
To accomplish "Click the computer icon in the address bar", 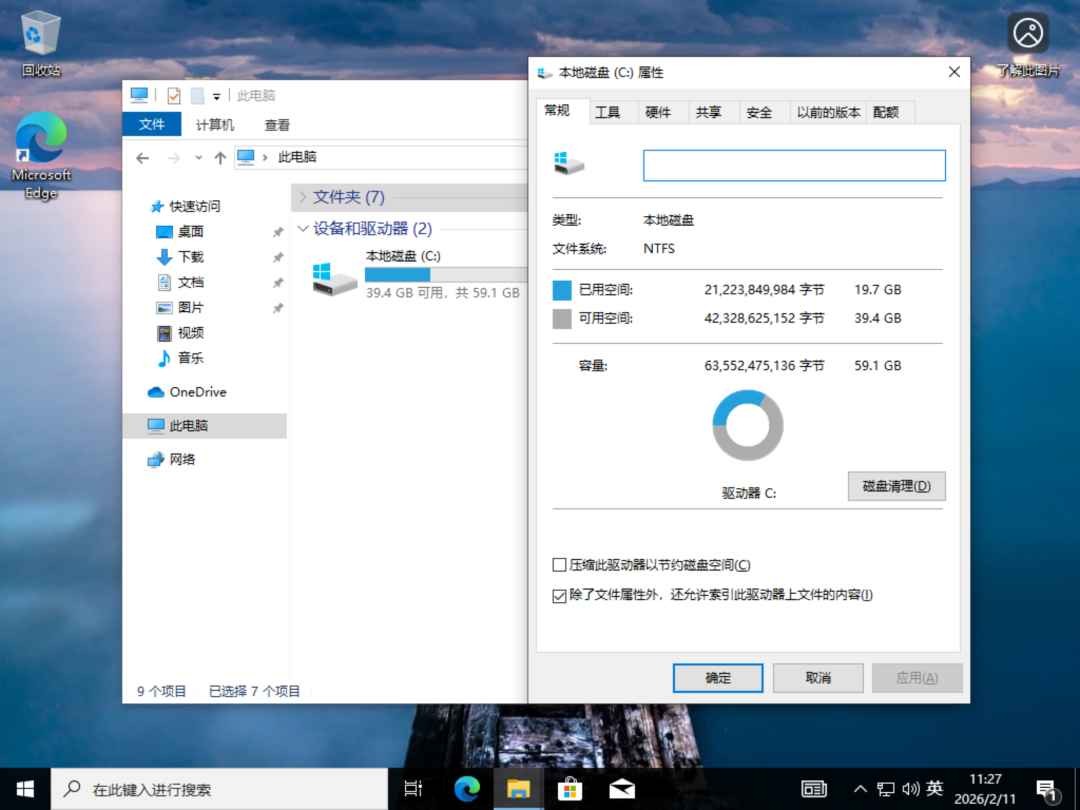I will (x=246, y=157).
